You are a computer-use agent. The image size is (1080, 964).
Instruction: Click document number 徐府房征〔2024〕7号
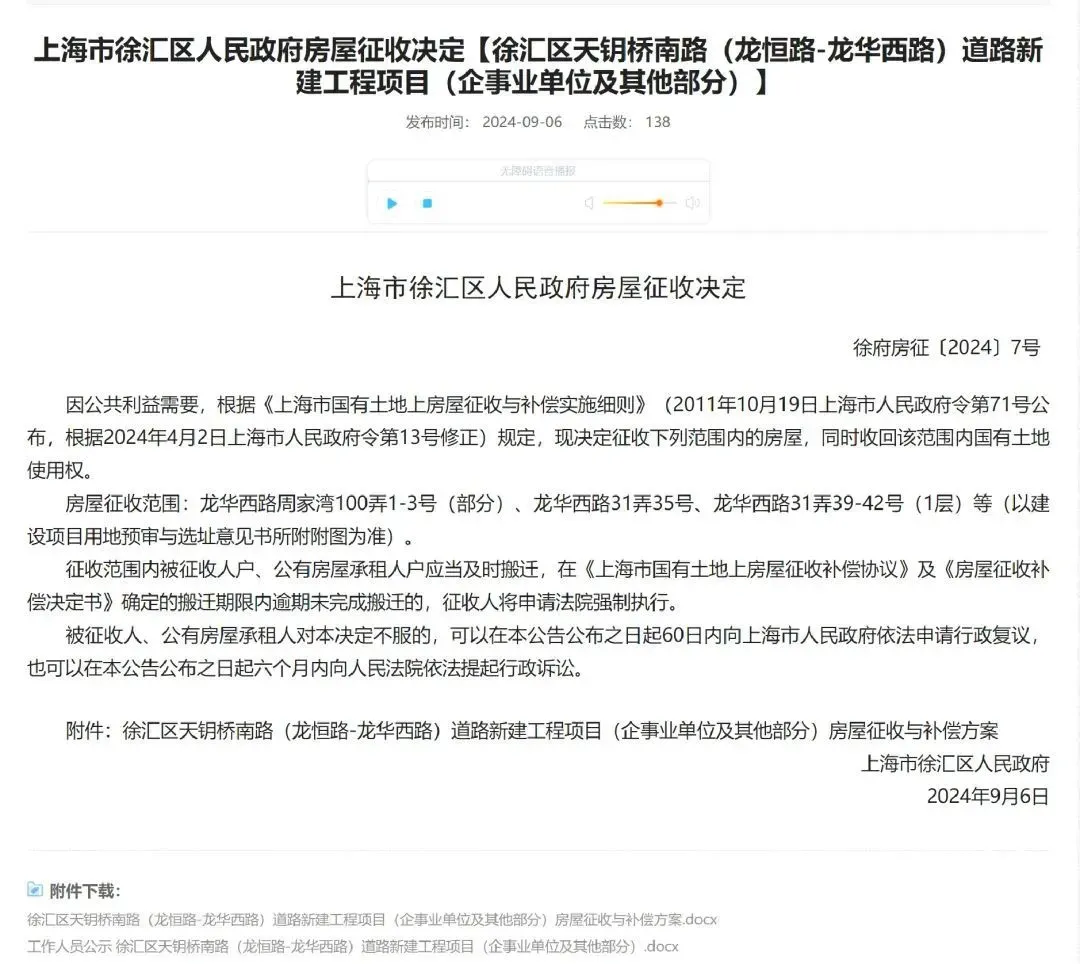pyautogui.click(x=946, y=348)
